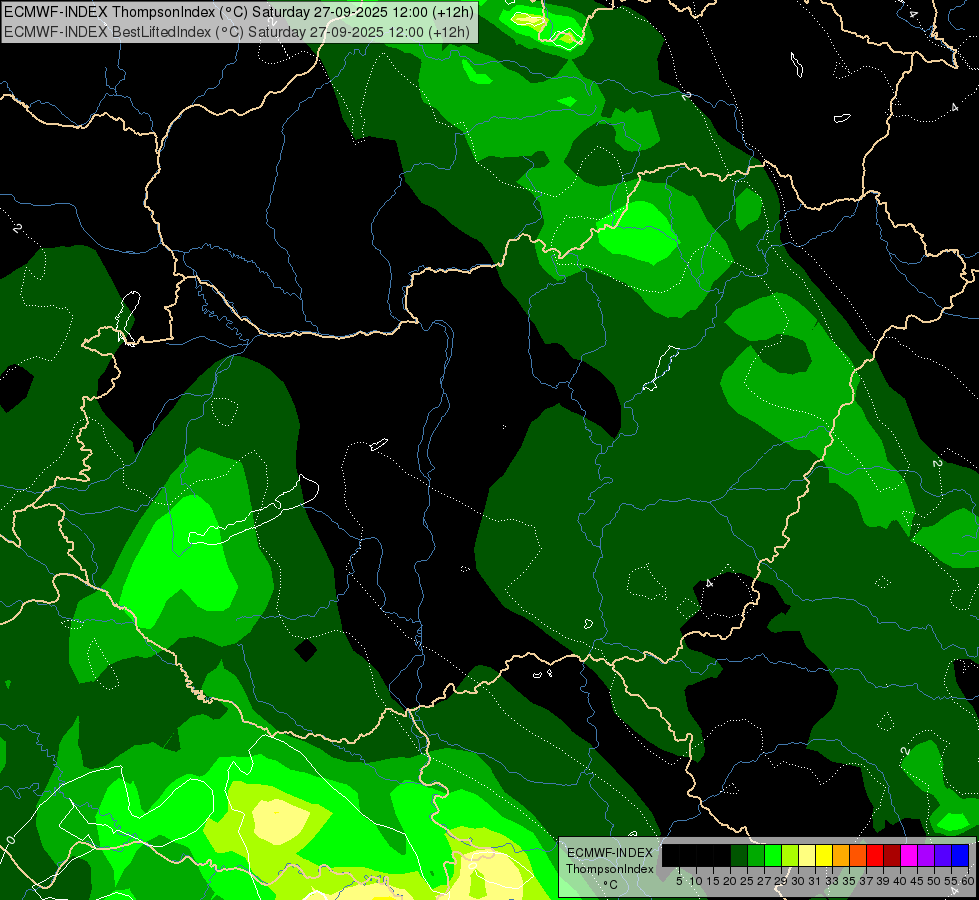Click the BestLiftedIndex title line at top
Viewport: 979px width, 900px height.
237,31
